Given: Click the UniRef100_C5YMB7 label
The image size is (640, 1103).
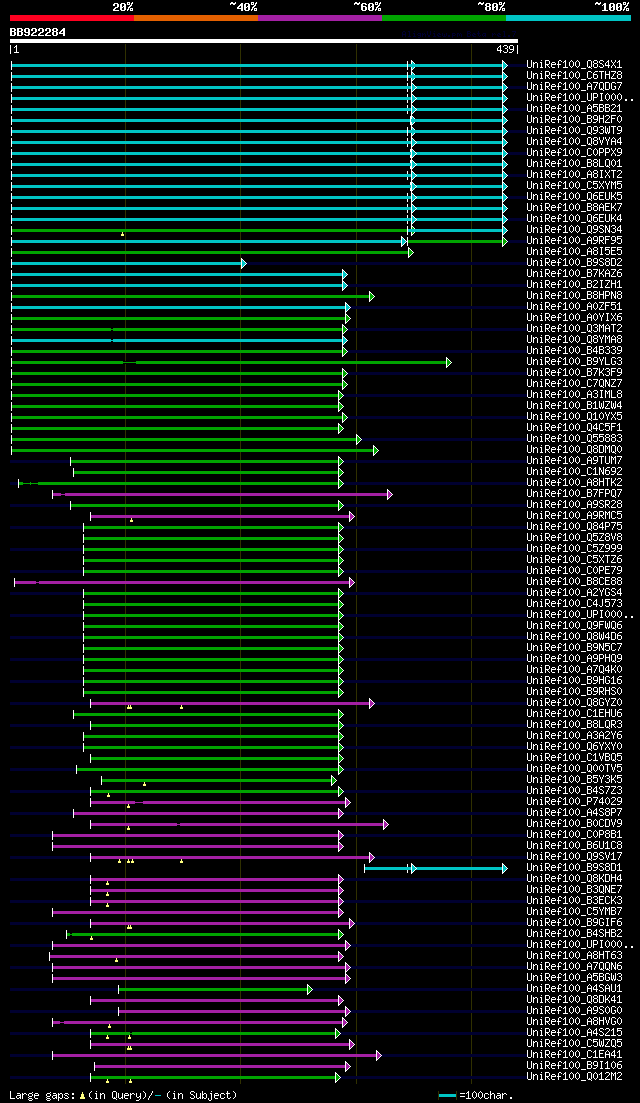Looking at the screenshot, I should click(x=574, y=912).
